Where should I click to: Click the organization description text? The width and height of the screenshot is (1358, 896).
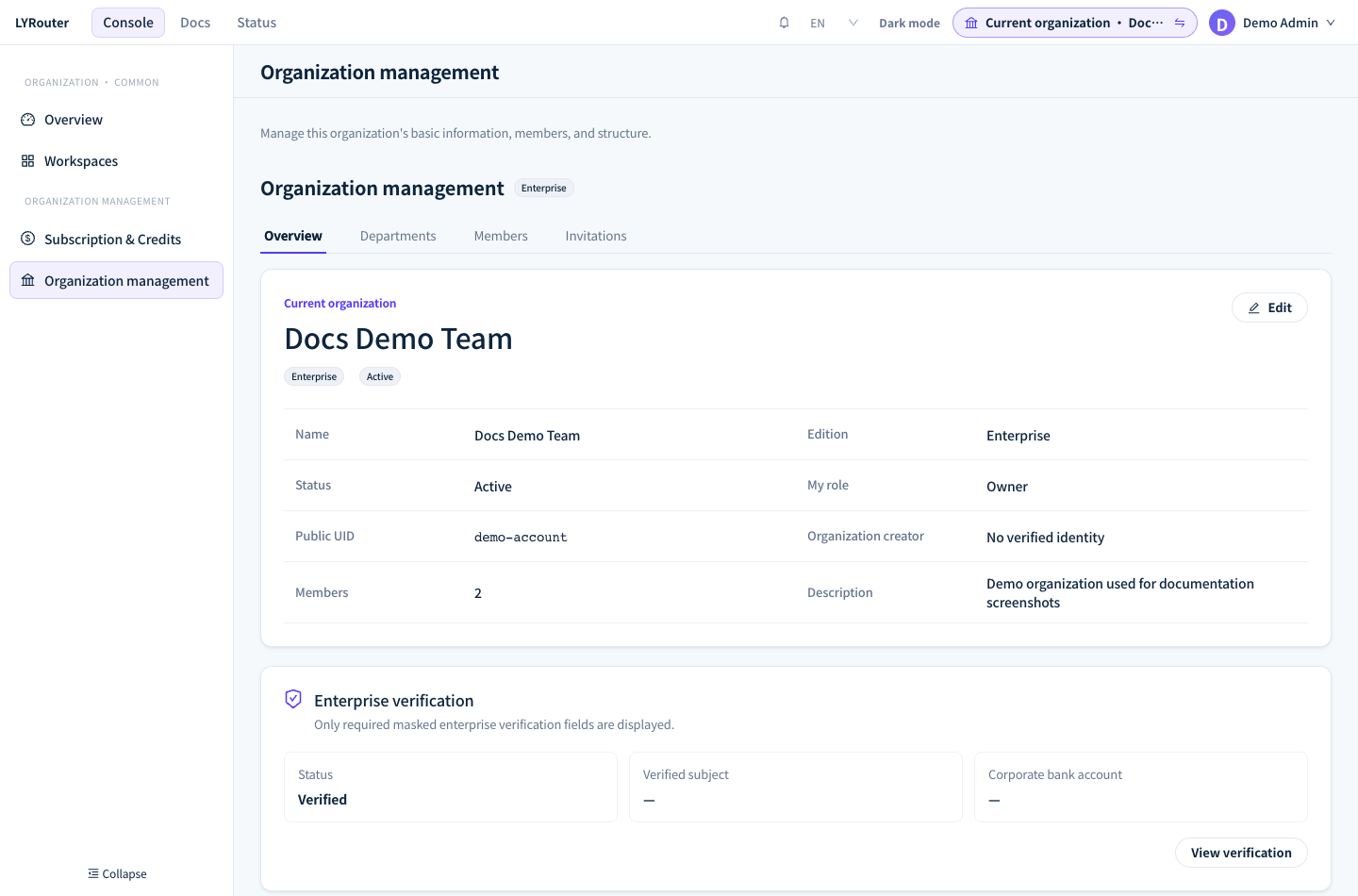[1120, 593]
